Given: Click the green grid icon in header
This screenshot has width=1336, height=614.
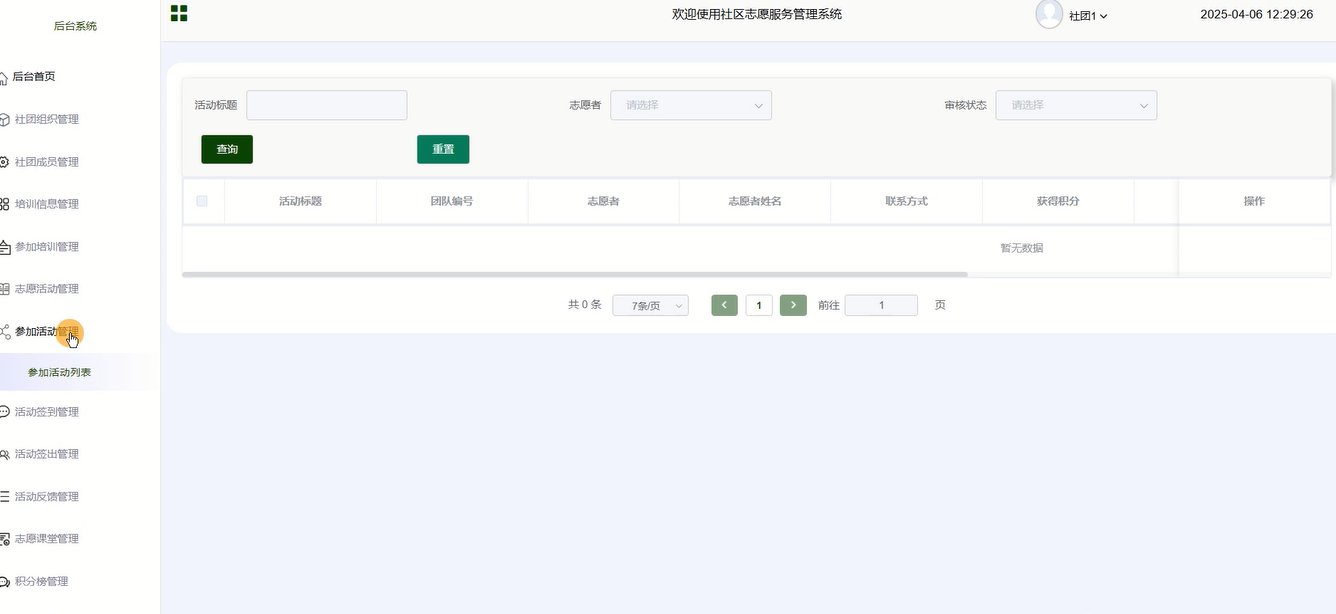Looking at the screenshot, I should (179, 13).
